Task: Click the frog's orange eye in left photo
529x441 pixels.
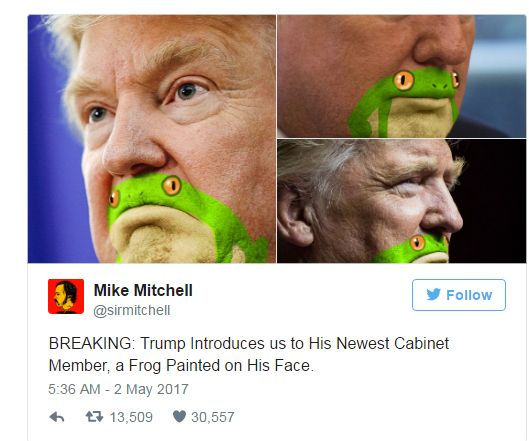Action: (x=171, y=185)
